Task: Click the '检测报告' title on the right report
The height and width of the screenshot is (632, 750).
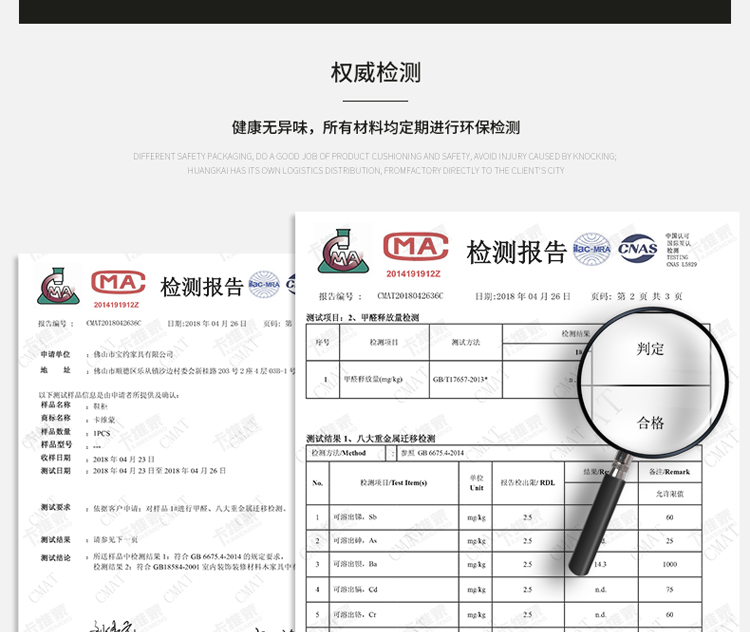Action: coord(517,252)
